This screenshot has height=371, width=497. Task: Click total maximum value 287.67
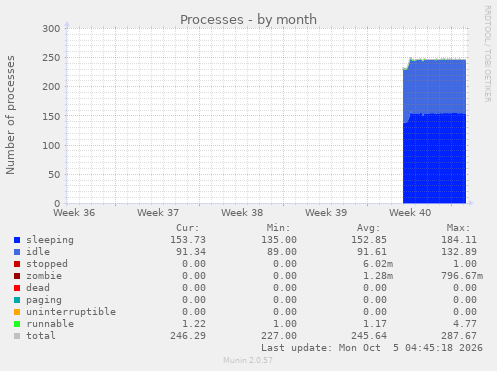pyautogui.click(x=459, y=336)
